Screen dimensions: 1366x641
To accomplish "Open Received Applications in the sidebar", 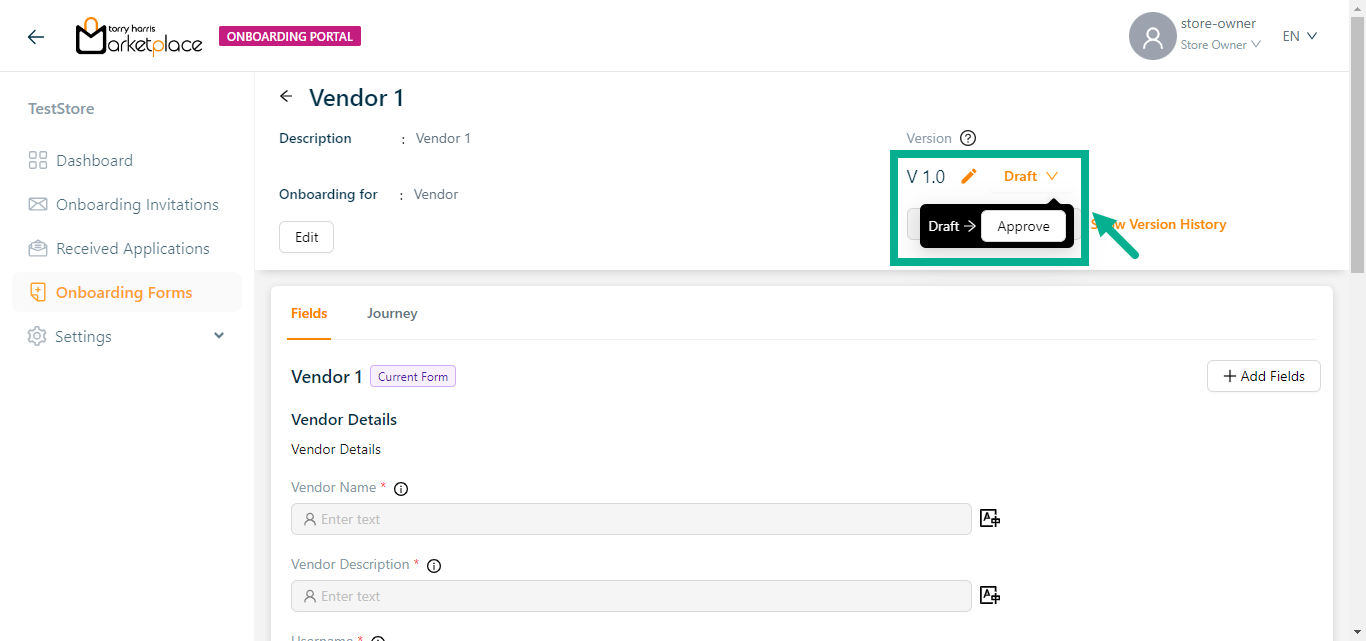I will [132, 249].
